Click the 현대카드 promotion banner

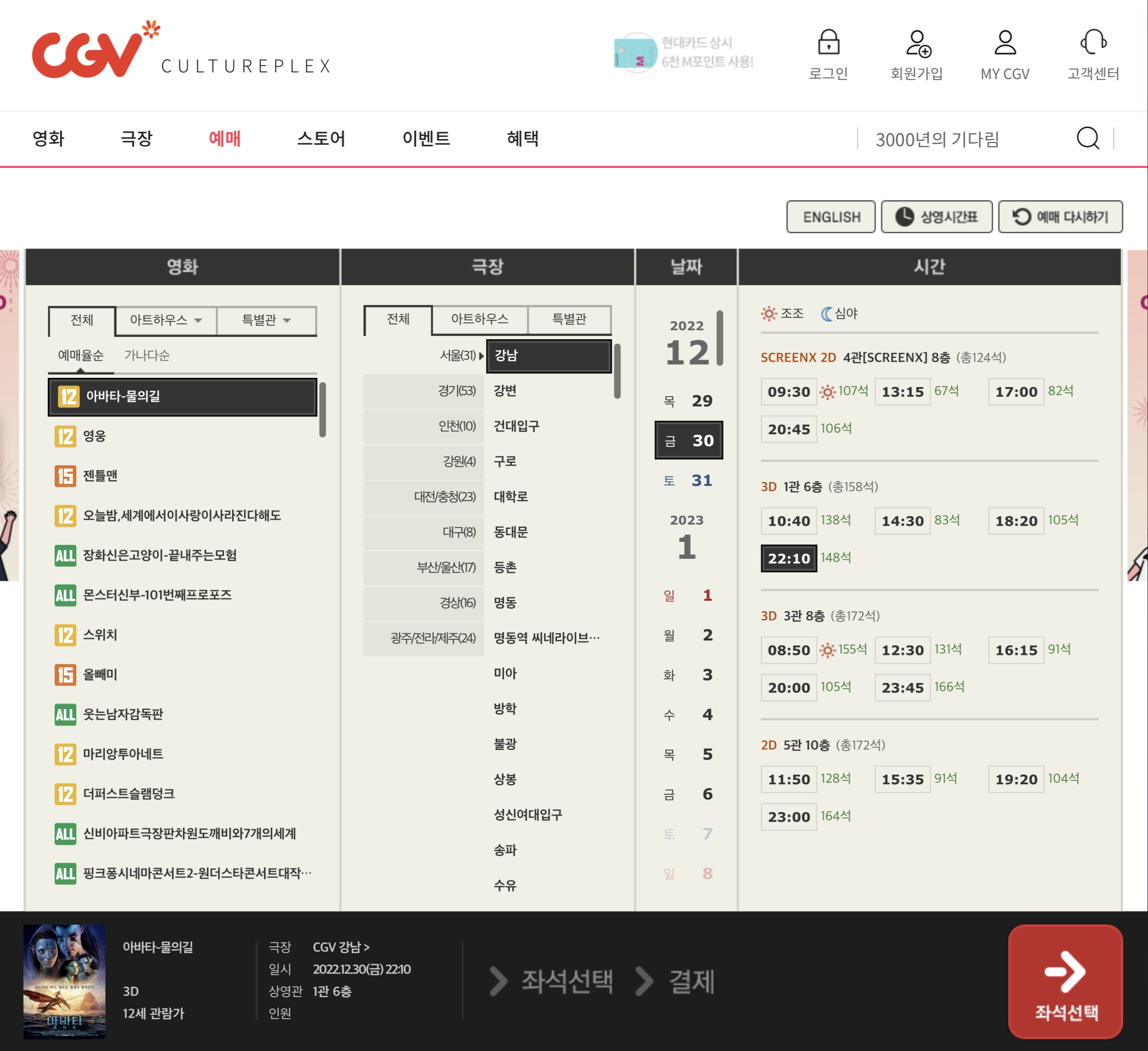683,53
